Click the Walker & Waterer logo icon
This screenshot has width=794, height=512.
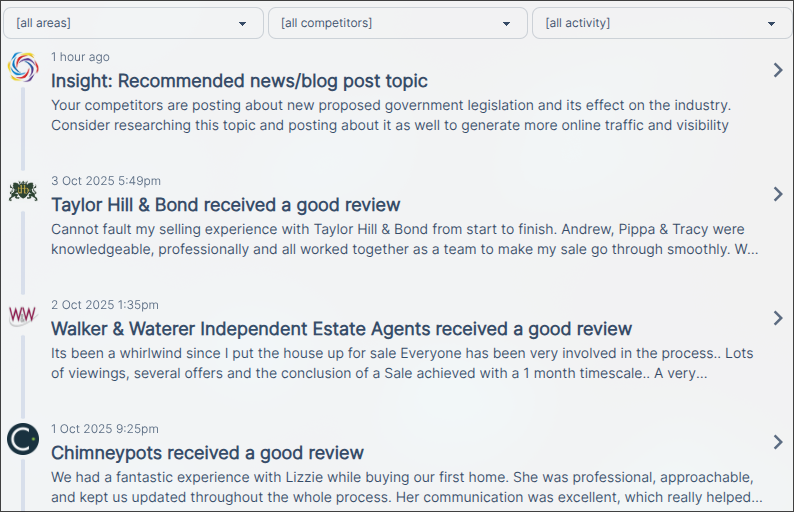coord(22,315)
